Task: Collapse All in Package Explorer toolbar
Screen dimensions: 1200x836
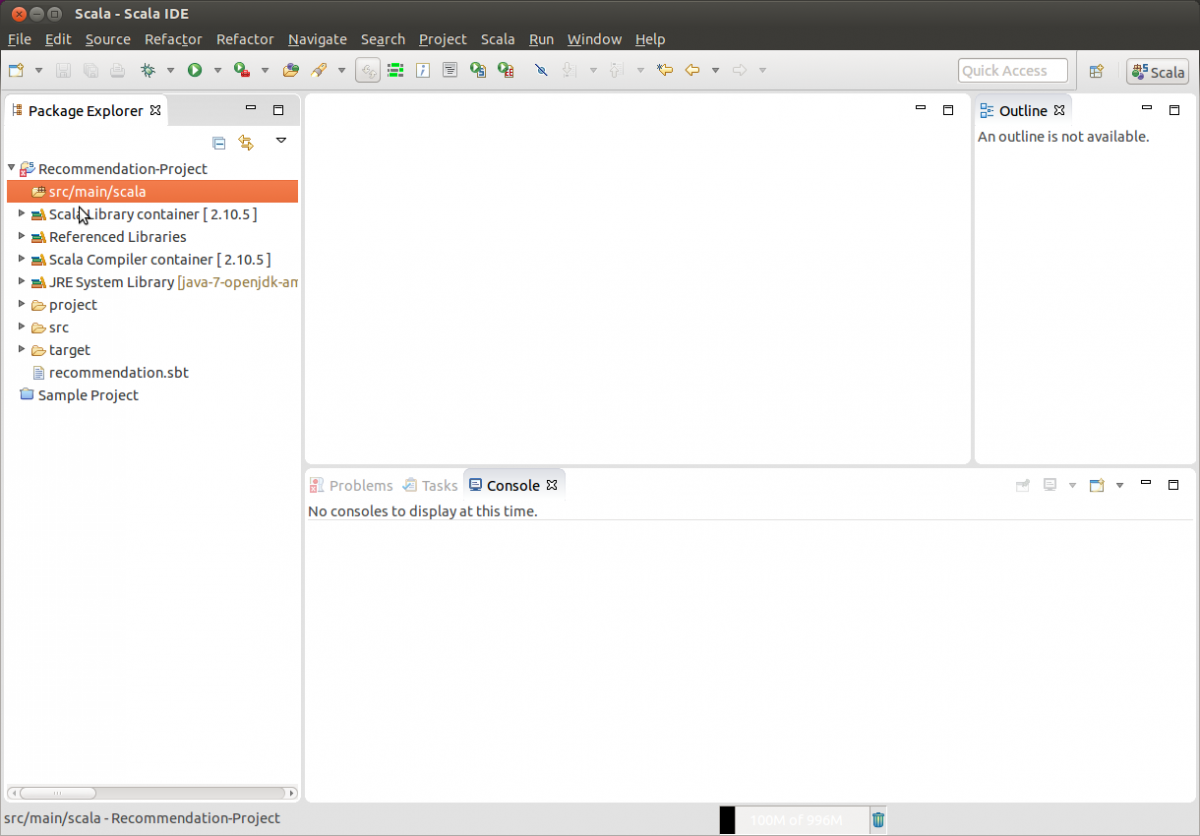Action: tap(219, 143)
